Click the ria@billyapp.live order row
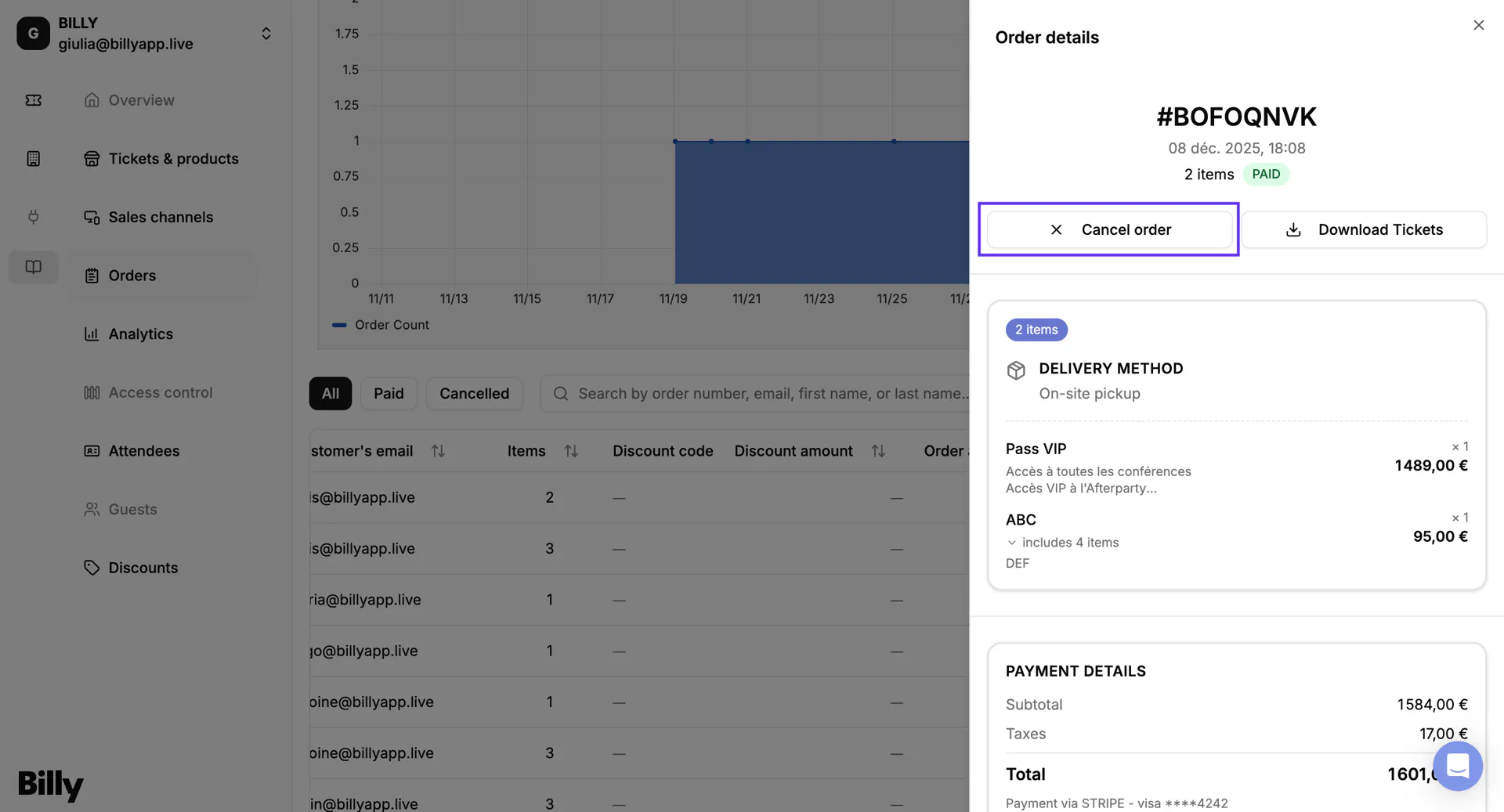1504x812 pixels. pos(639,600)
